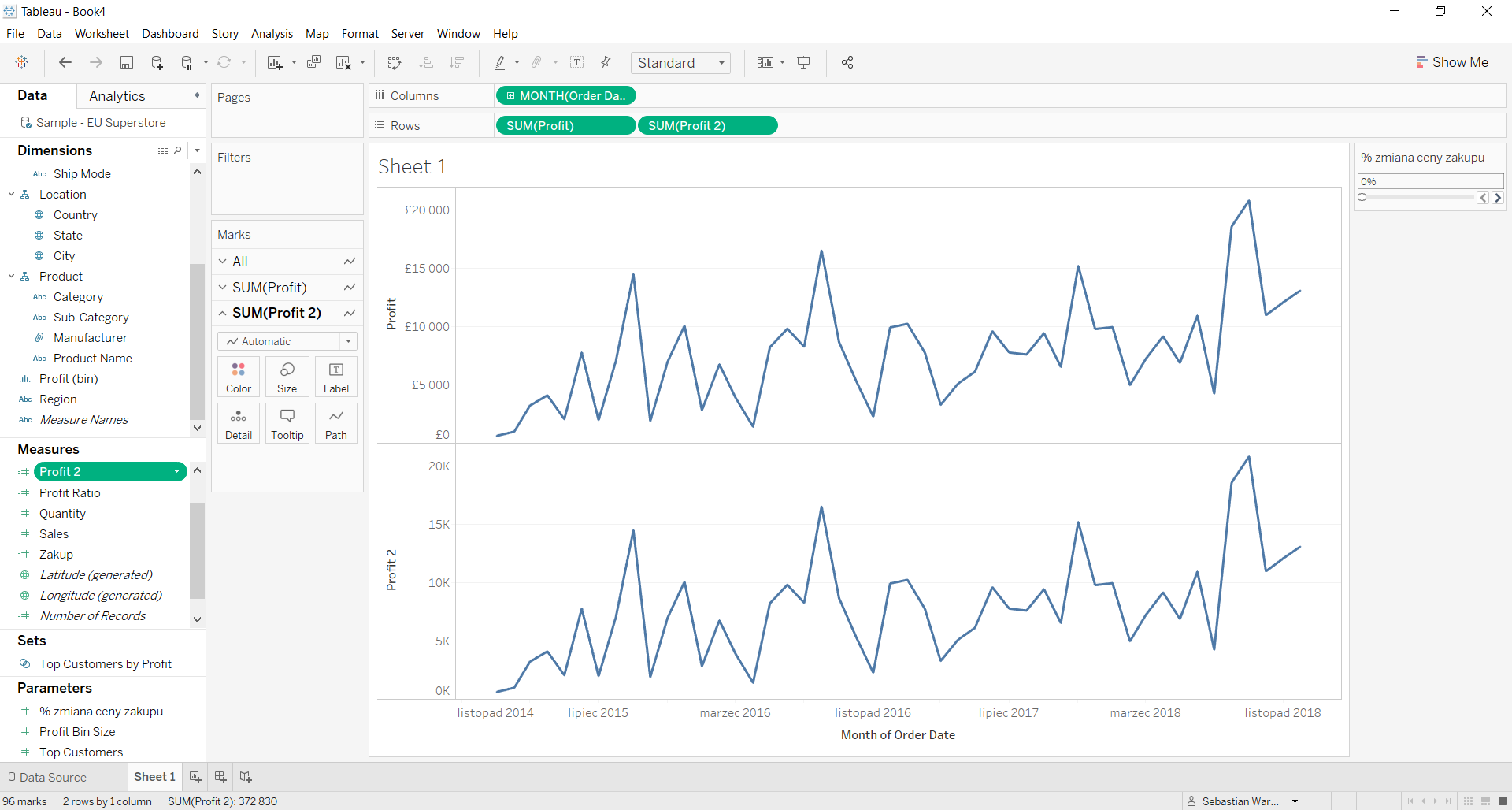Click the Share workbook toolbar icon
1512x810 pixels.
pos(847,63)
